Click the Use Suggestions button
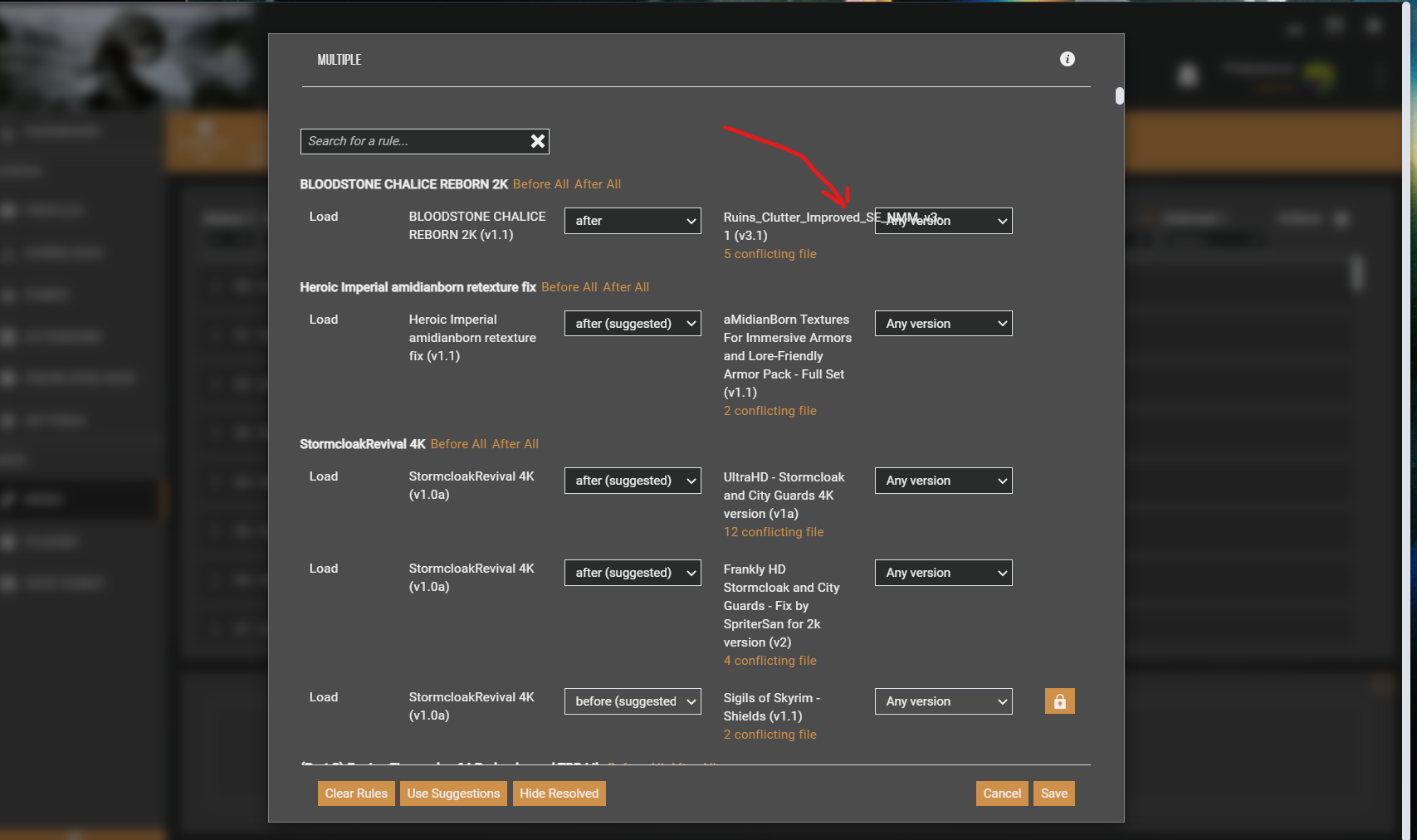 coord(453,793)
